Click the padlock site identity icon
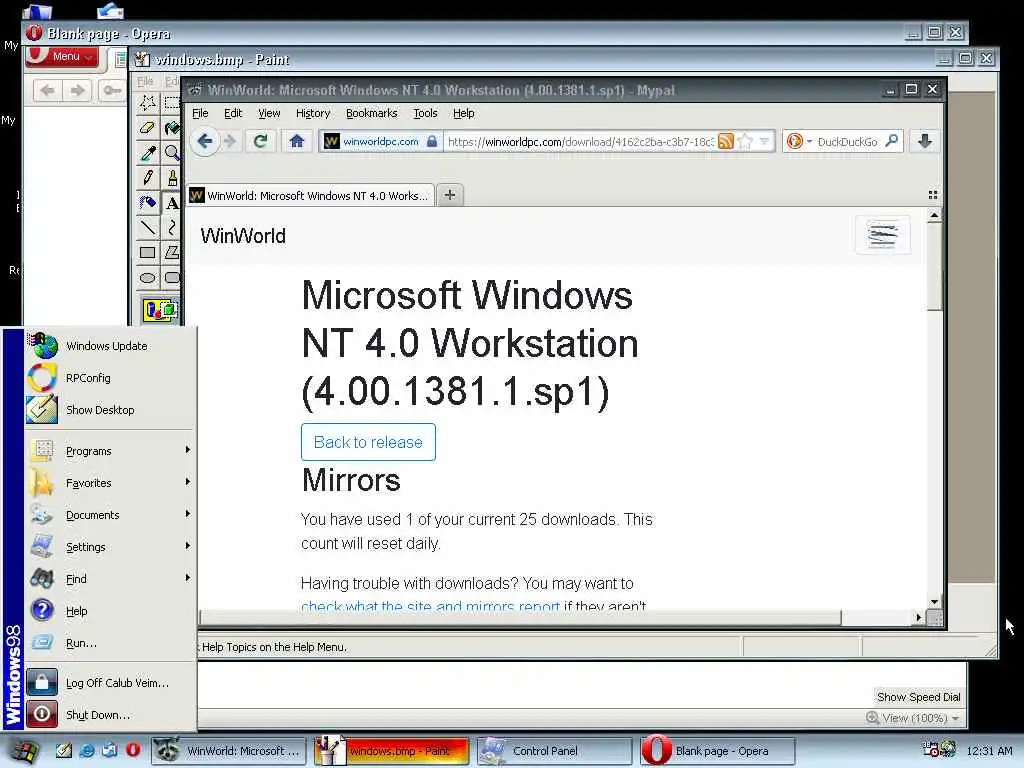Viewport: 1024px width, 768px height. point(432,141)
